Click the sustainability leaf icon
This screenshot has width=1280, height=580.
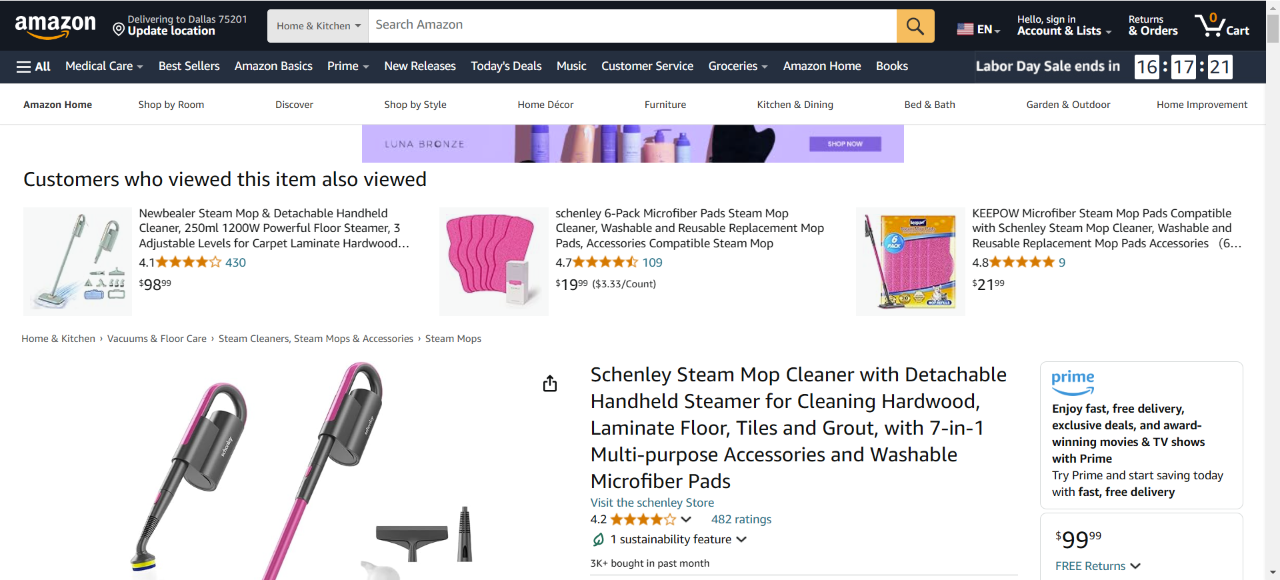click(x=598, y=540)
